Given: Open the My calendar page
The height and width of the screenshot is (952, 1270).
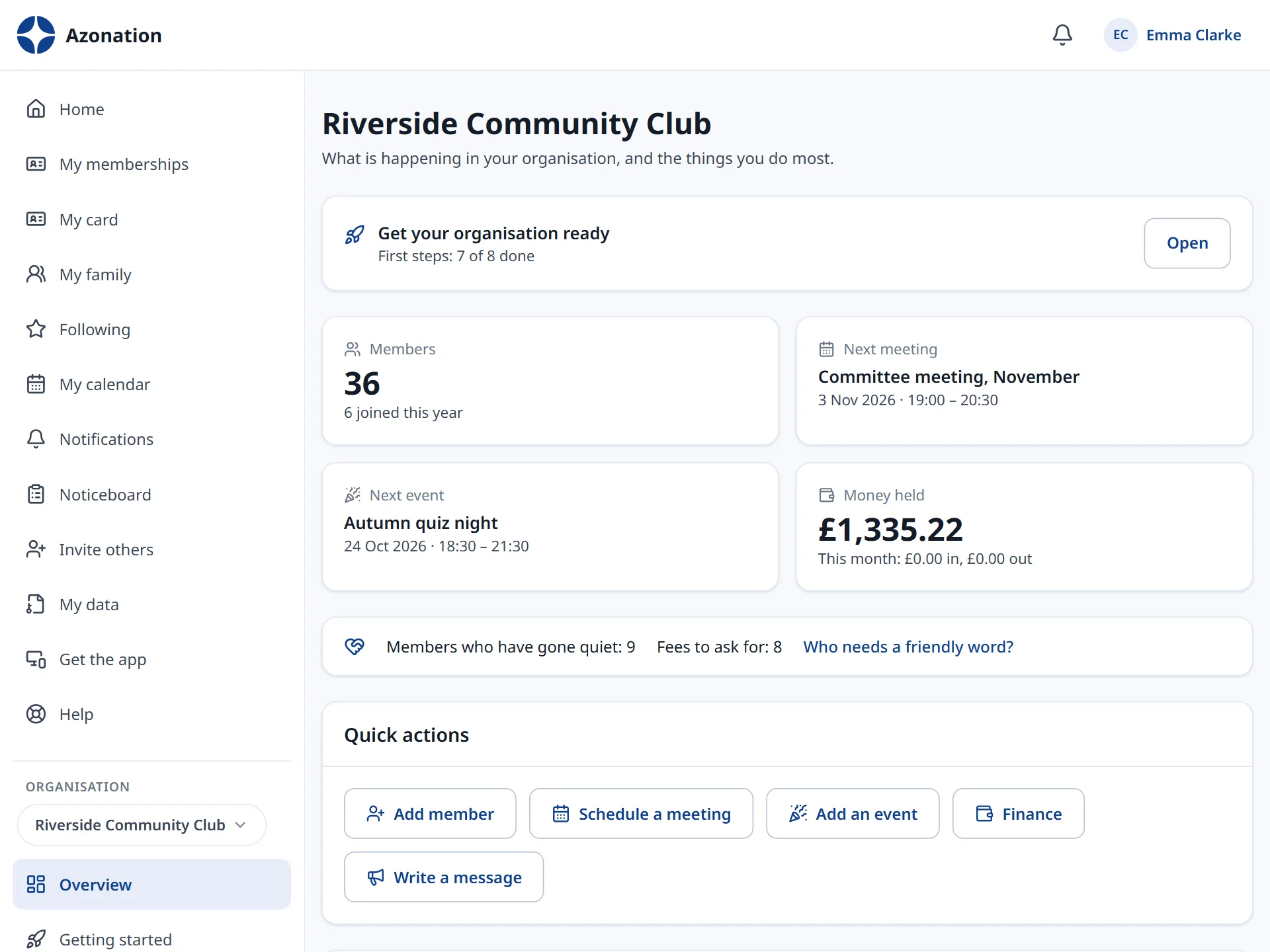Looking at the screenshot, I should point(151,384).
